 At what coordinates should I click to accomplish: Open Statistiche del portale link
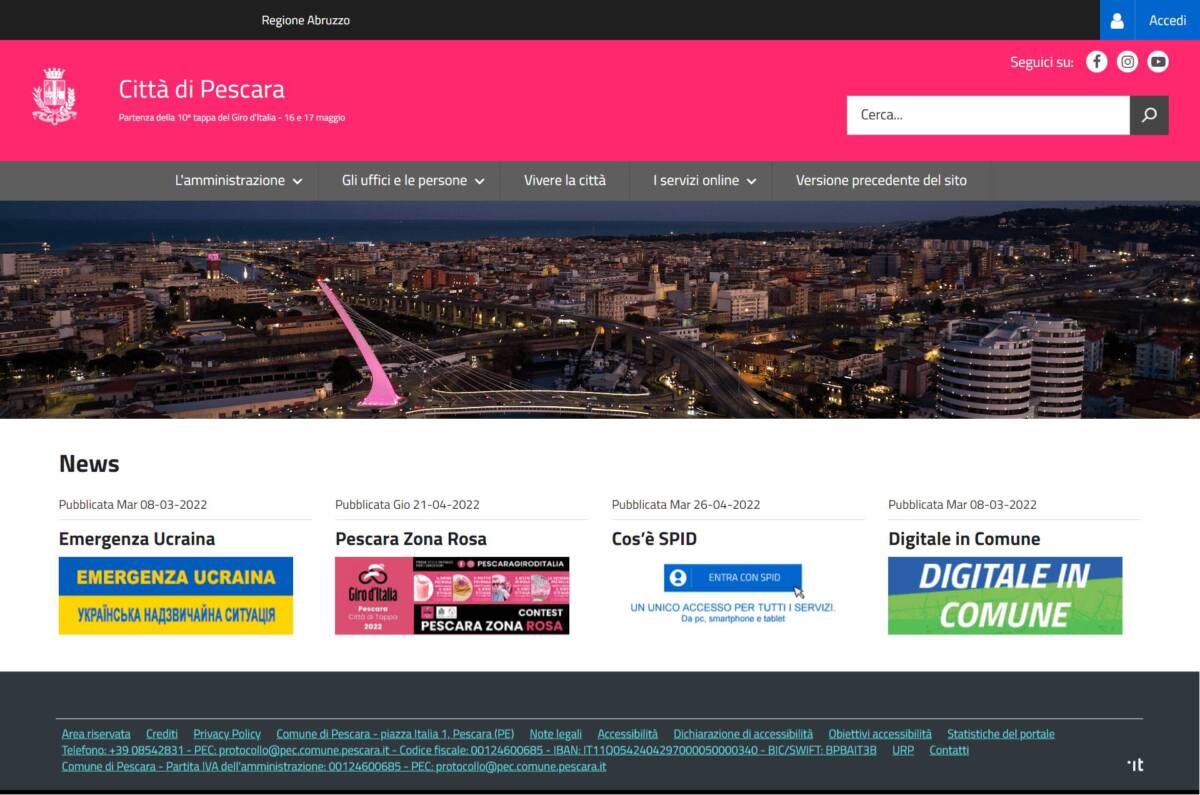click(1001, 734)
